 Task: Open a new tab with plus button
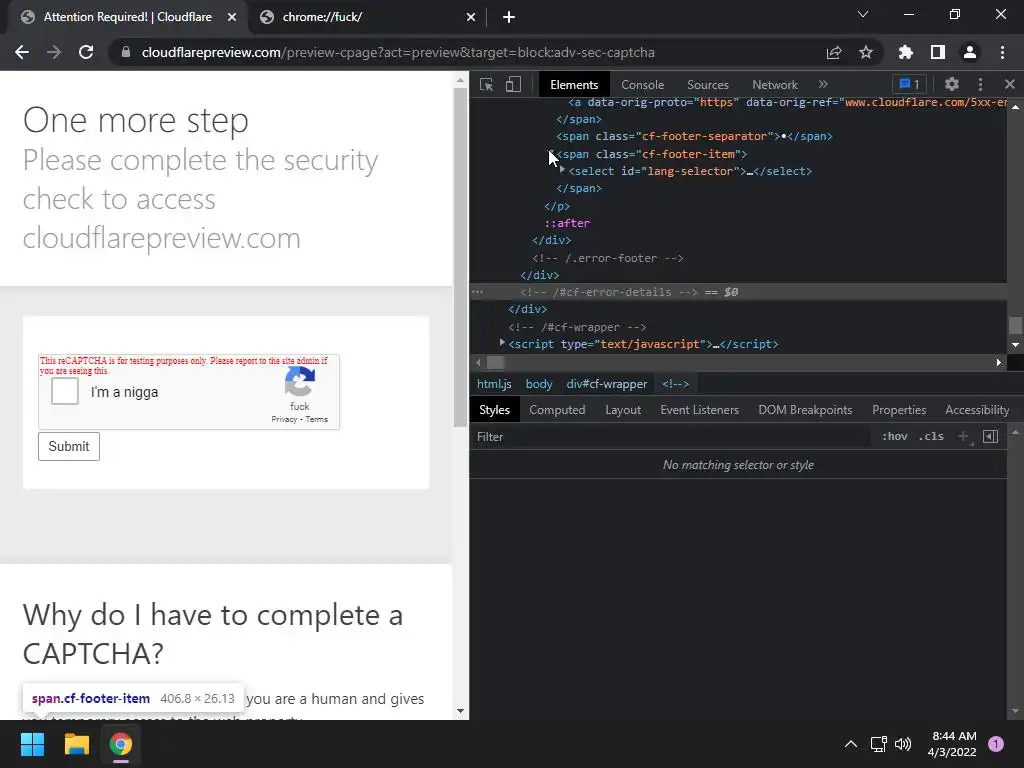[x=509, y=17]
